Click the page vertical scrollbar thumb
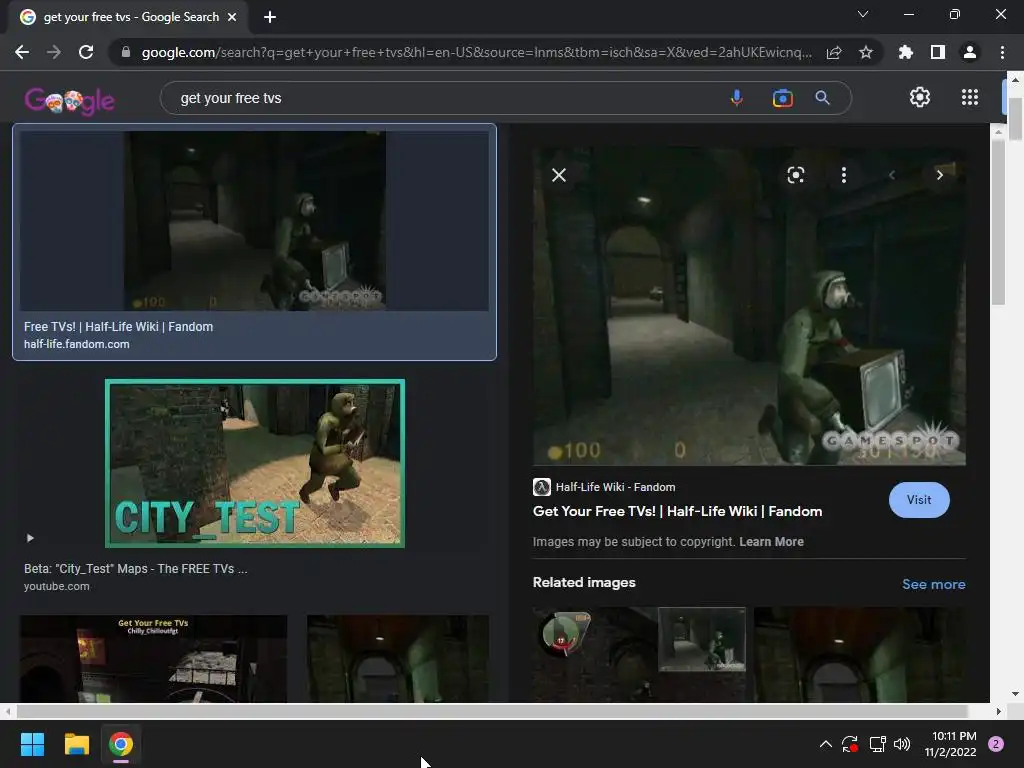The width and height of the screenshot is (1024, 768). click(1015, 118)
